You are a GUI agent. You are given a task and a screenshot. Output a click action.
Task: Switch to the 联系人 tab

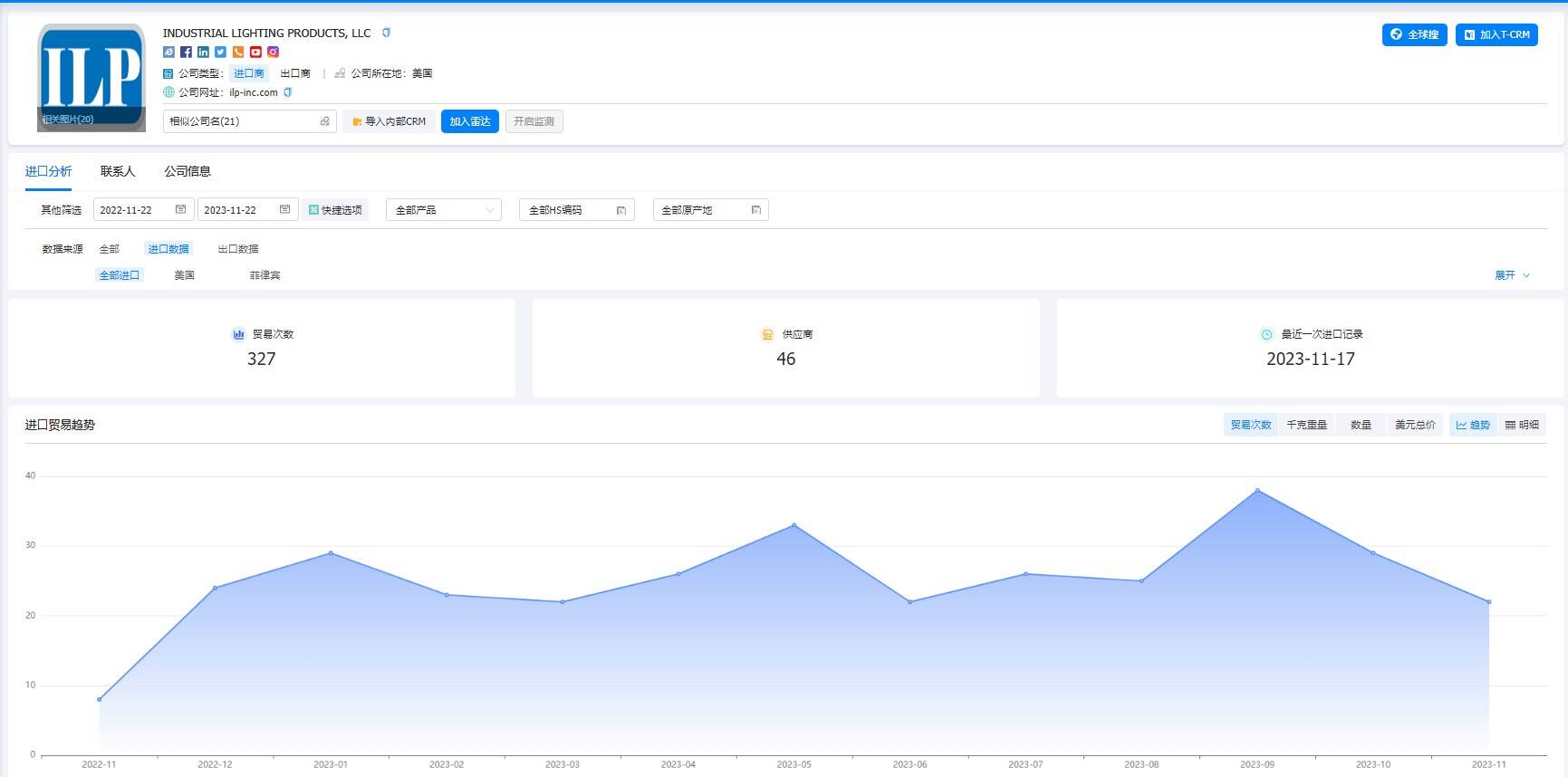click(118, 171)
